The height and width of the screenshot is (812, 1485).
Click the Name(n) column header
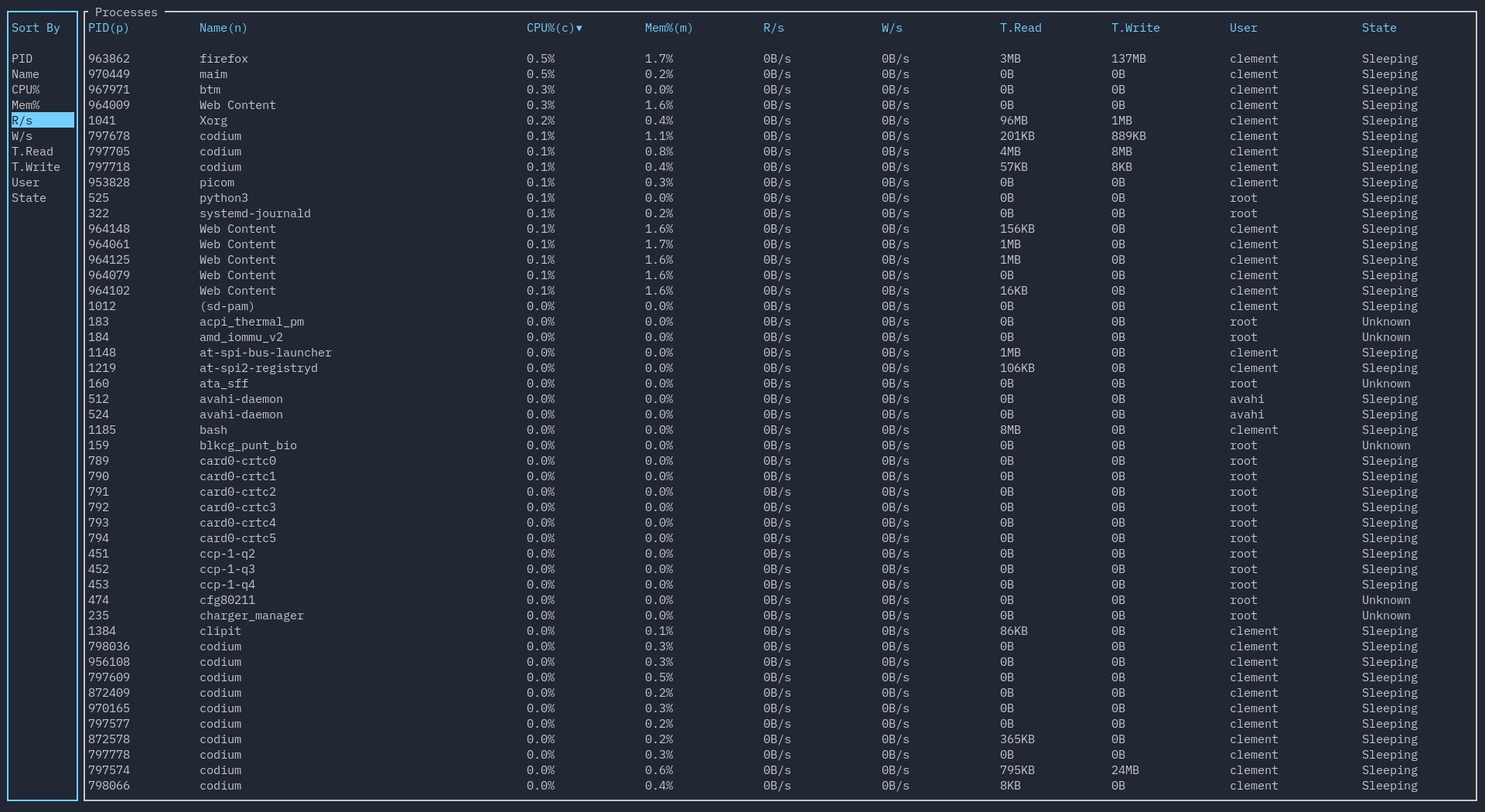coord(223,28)
